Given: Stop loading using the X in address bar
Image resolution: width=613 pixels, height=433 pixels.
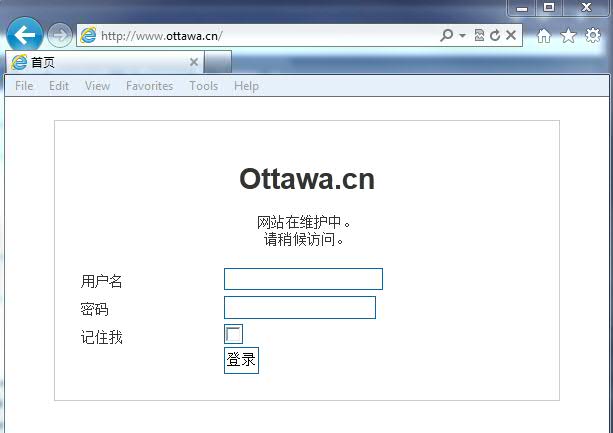Looking at the screenshot, I should coord(511,36).
